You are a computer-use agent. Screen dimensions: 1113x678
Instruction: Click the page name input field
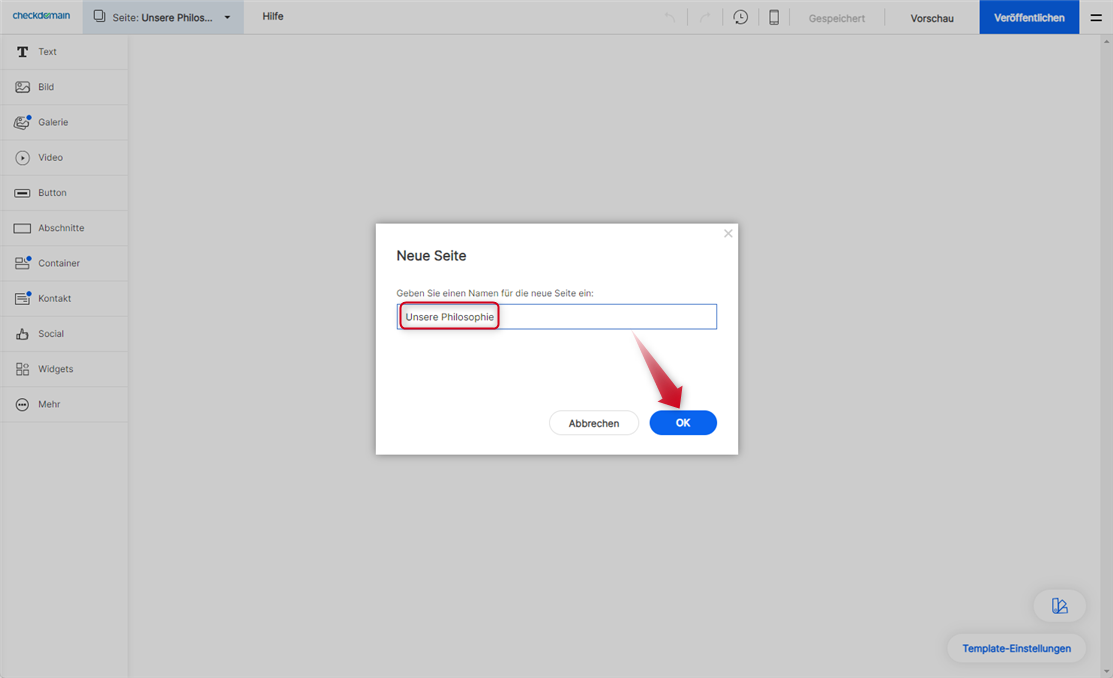pos(600,317)
